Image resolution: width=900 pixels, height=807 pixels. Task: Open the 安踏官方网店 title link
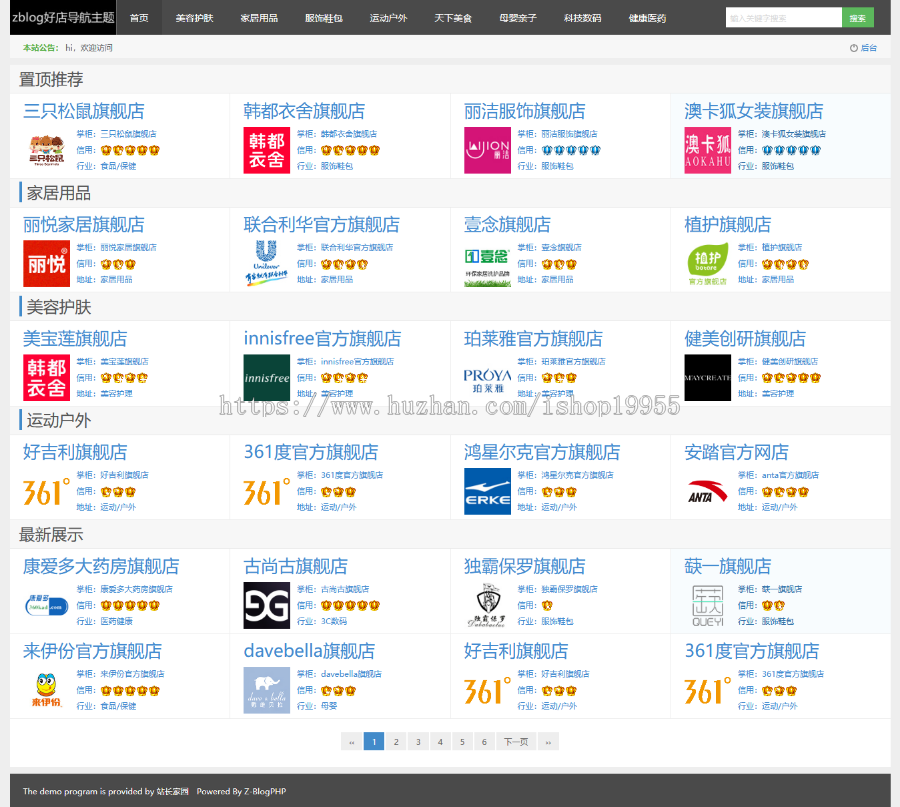pos(736,452)
